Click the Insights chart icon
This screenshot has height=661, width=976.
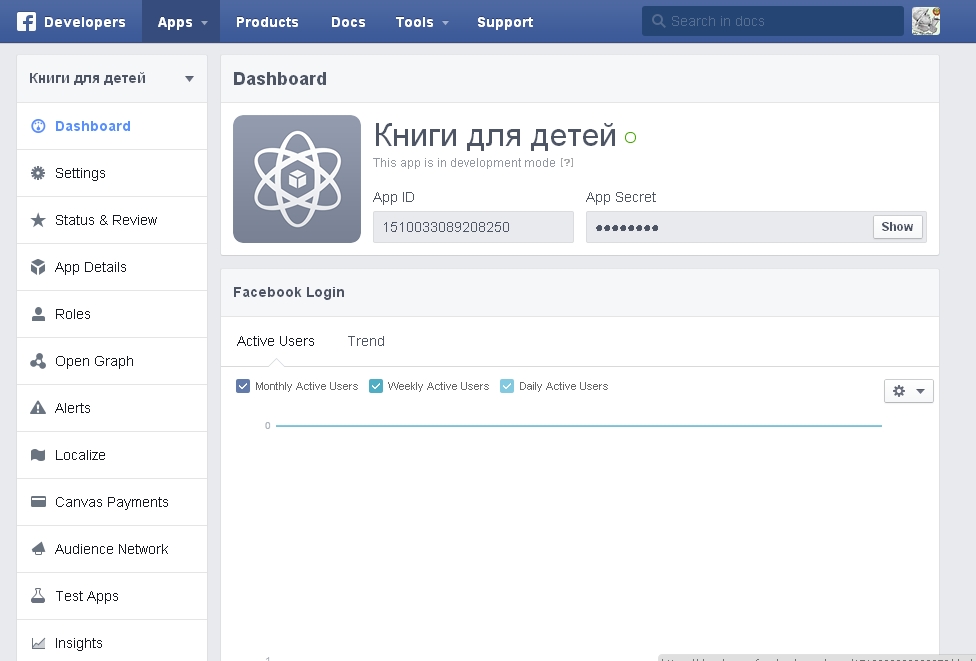tap(38, 643)
